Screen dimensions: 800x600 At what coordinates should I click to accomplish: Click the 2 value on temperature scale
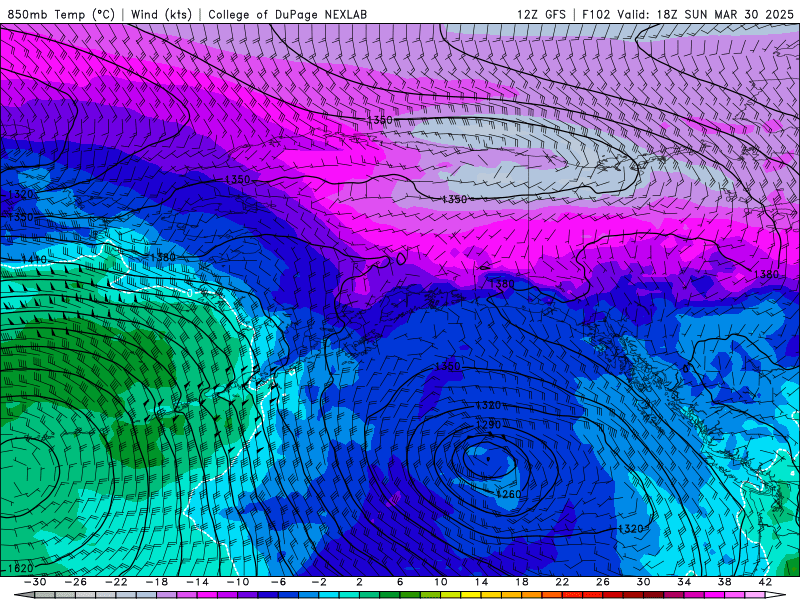coord(359,582)
